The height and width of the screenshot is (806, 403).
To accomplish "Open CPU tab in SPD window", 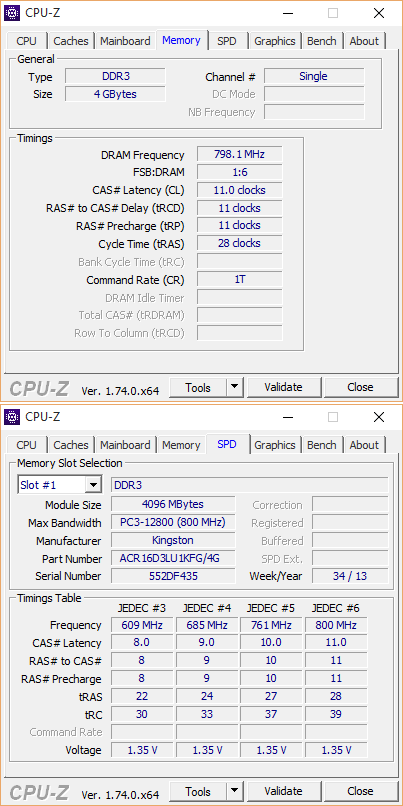I will pos(26,445).
